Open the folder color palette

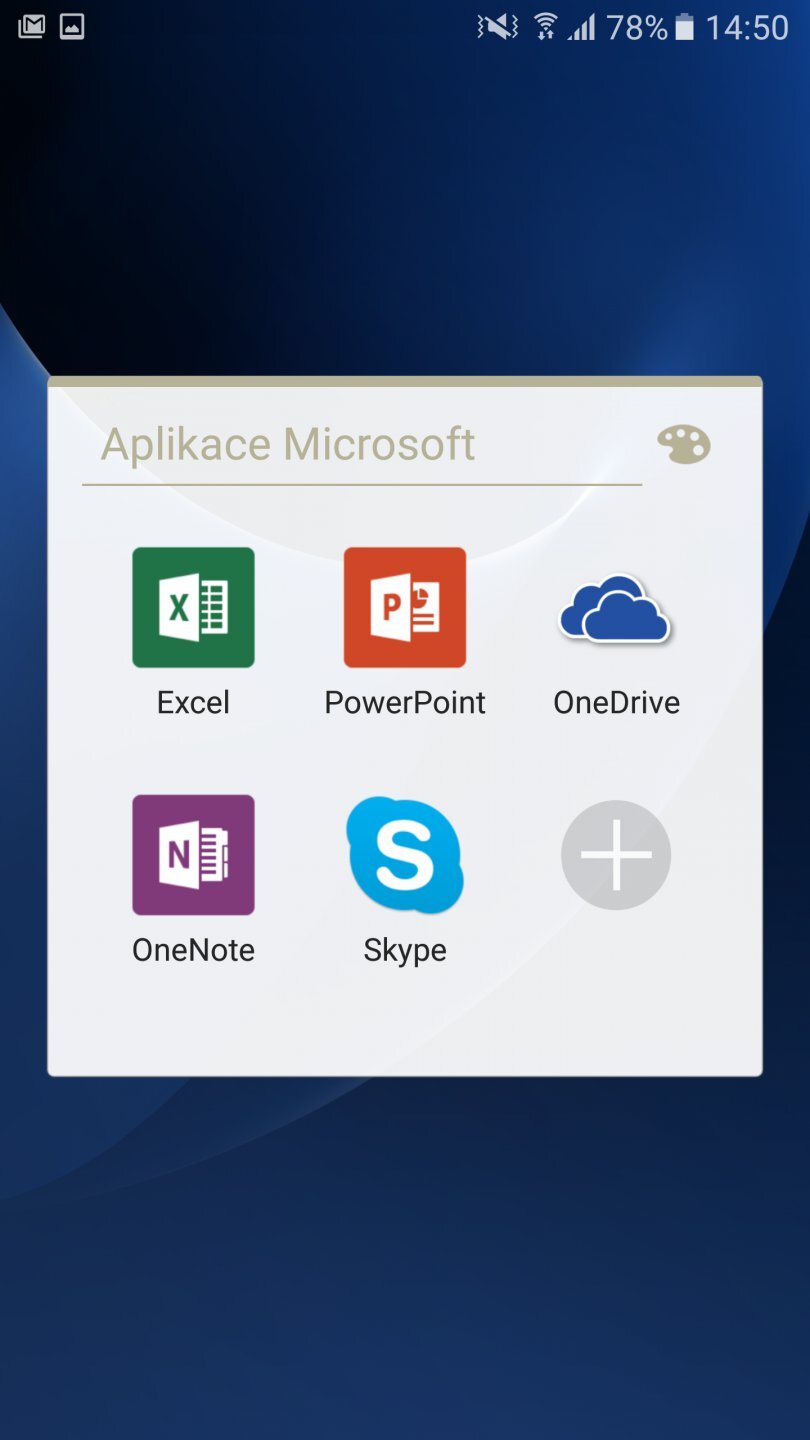684,444
